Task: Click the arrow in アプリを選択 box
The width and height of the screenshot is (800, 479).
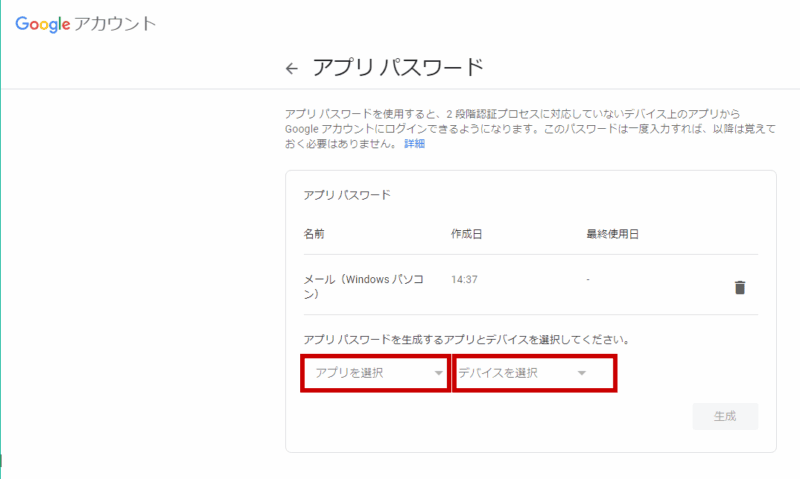Action: coord(438,373)
